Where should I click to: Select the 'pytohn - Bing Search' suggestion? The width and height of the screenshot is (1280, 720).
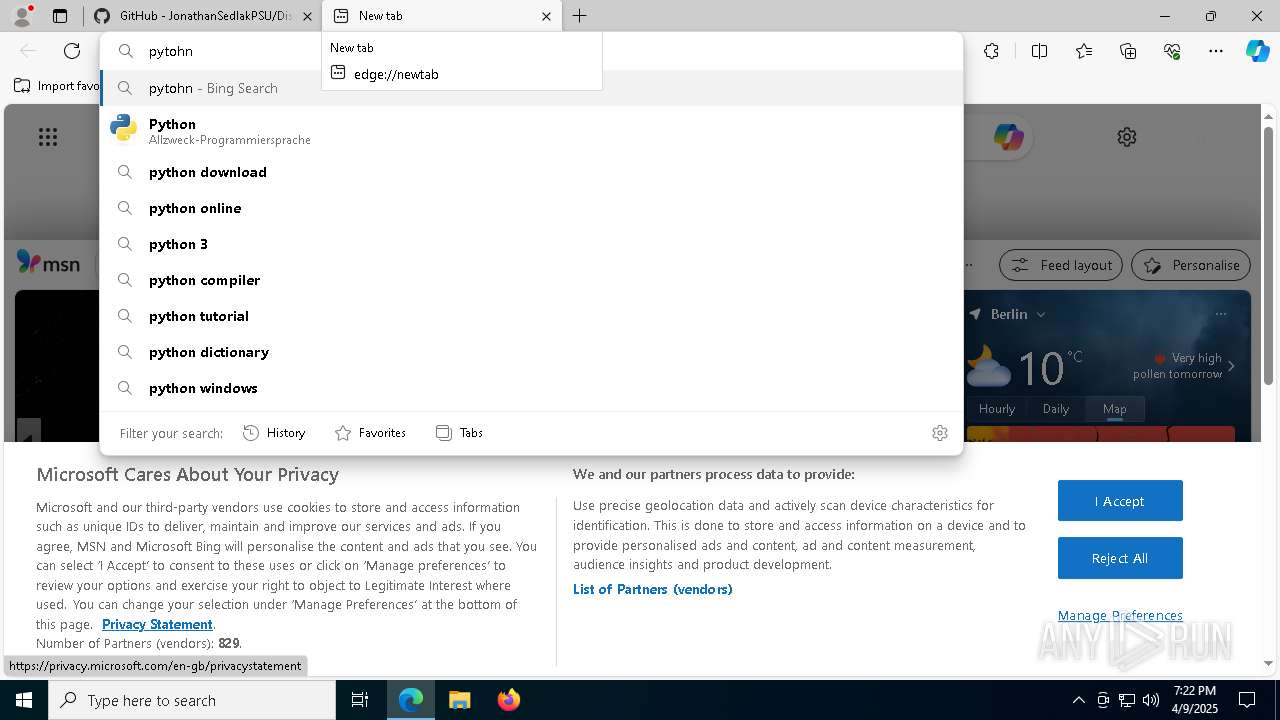click(531, 88)
